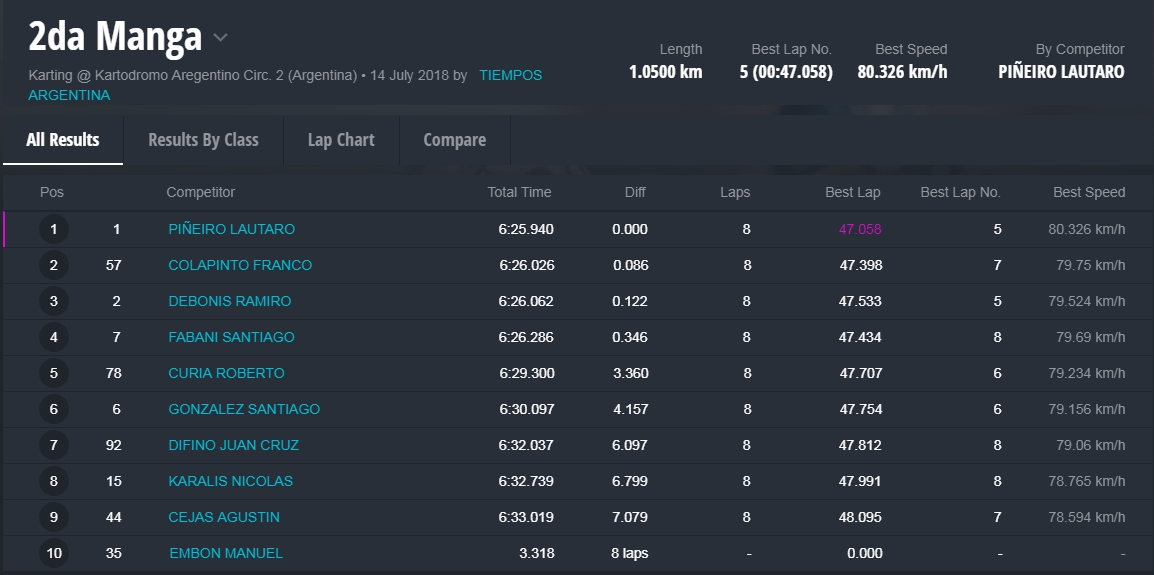Open the TIEMPOS ARGENTINA organizer link

[x=510, y=75]
